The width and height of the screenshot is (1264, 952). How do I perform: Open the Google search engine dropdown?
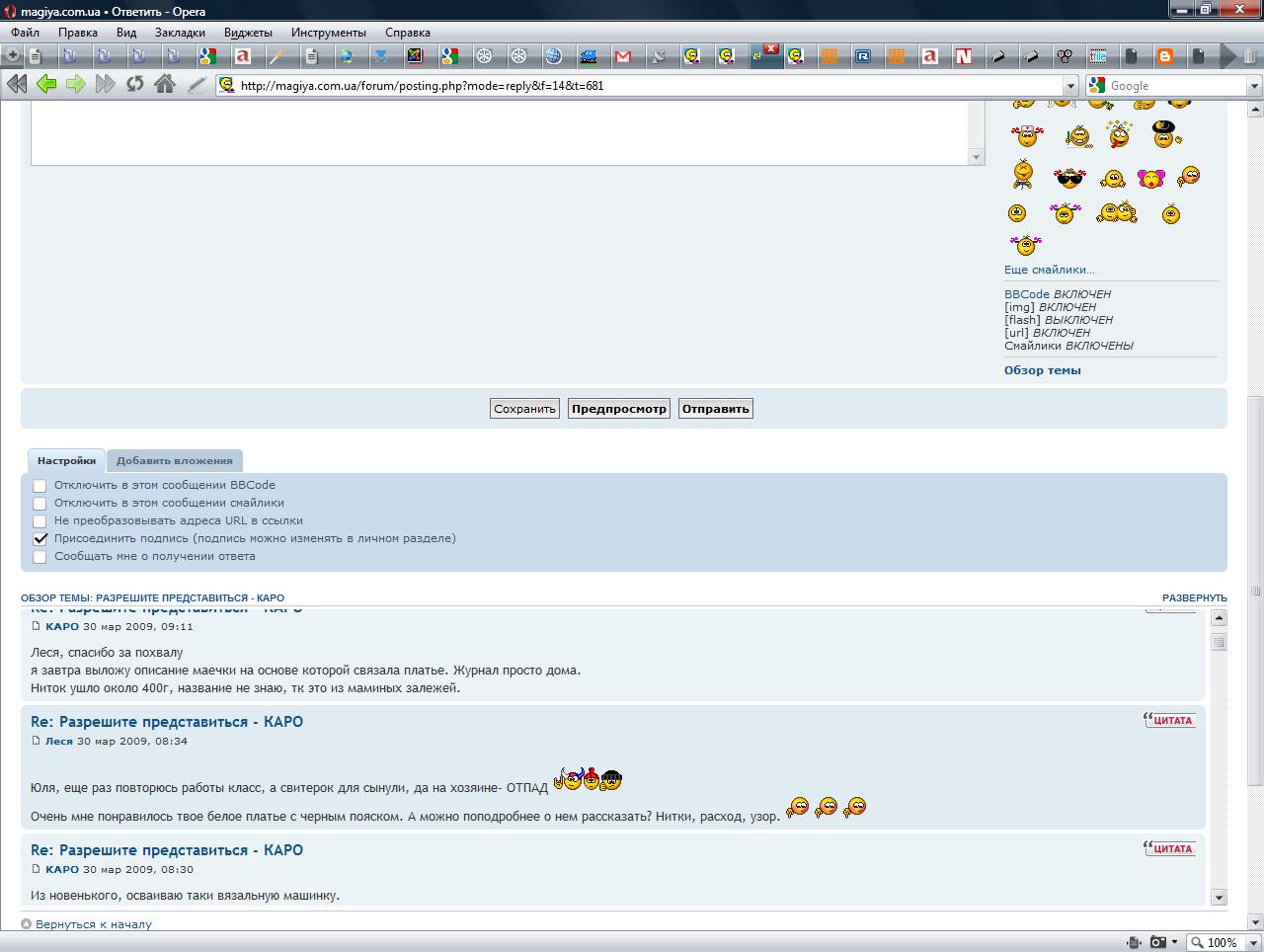click(x=1254, y=86)
